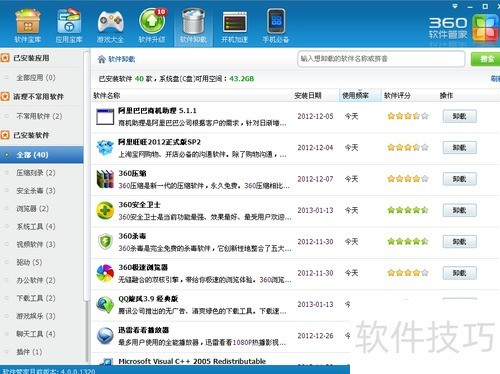Screen dimensions: 500x374
Task: Uninstall 阿里巴巴商机助理 5.1.1 via 卸载 button
Action: [460, 116]
